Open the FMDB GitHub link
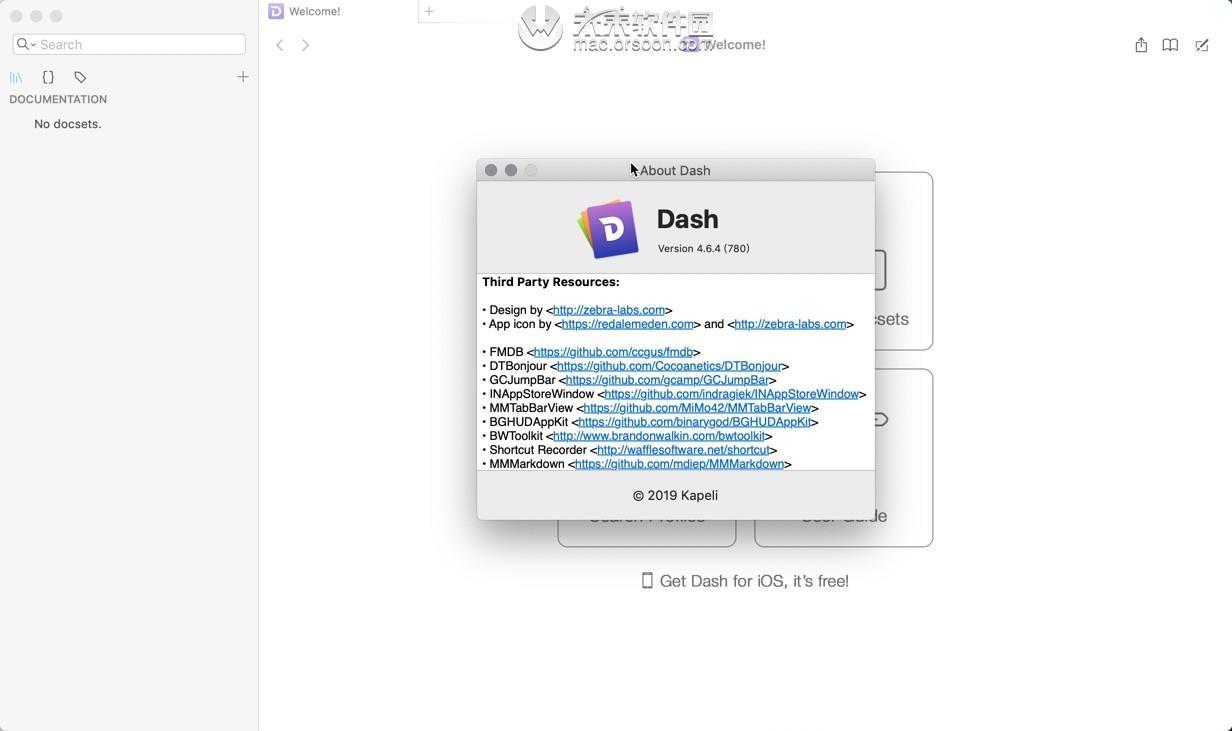 pos(613,352)
